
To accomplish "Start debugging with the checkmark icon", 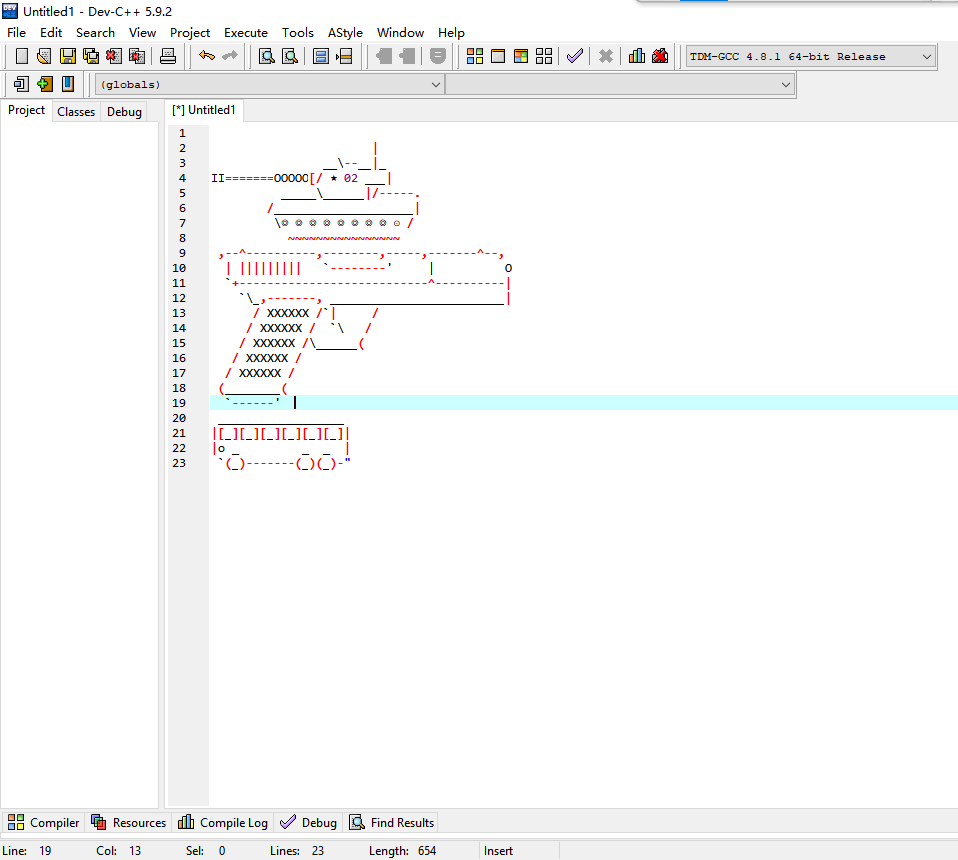I will (574, 56).
